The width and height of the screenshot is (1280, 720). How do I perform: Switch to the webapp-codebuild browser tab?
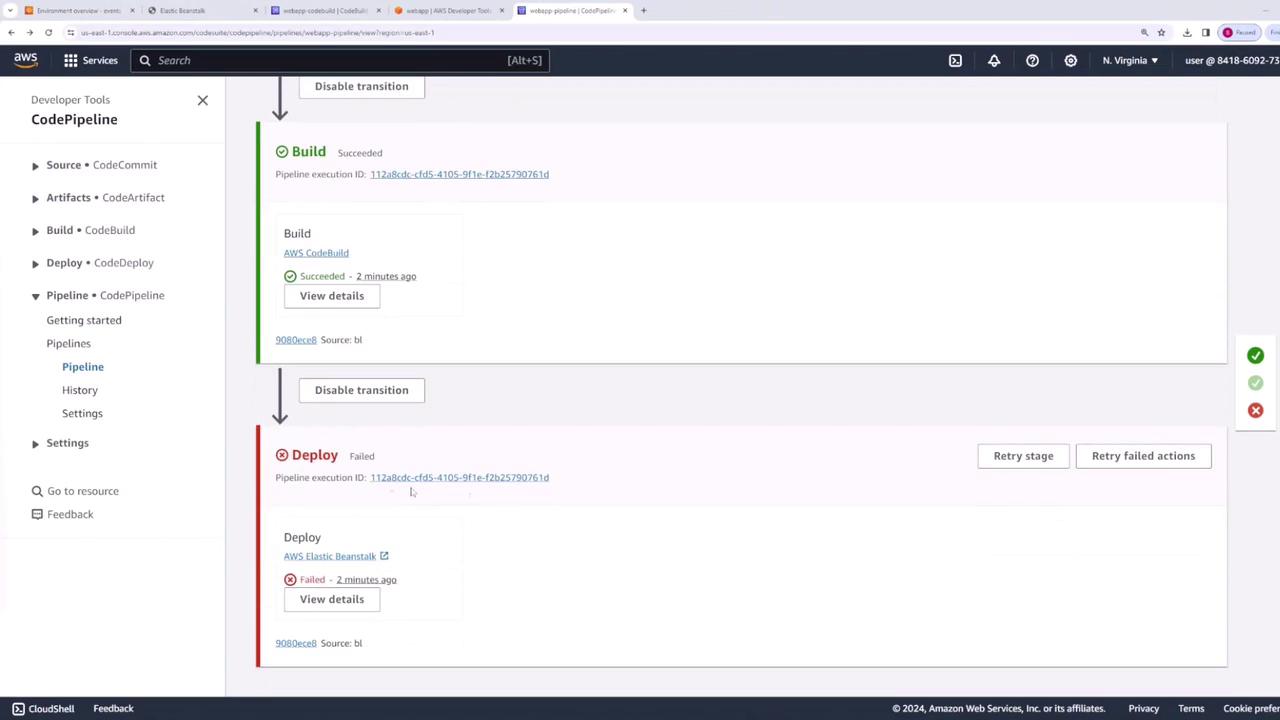(x=325, y=11)
